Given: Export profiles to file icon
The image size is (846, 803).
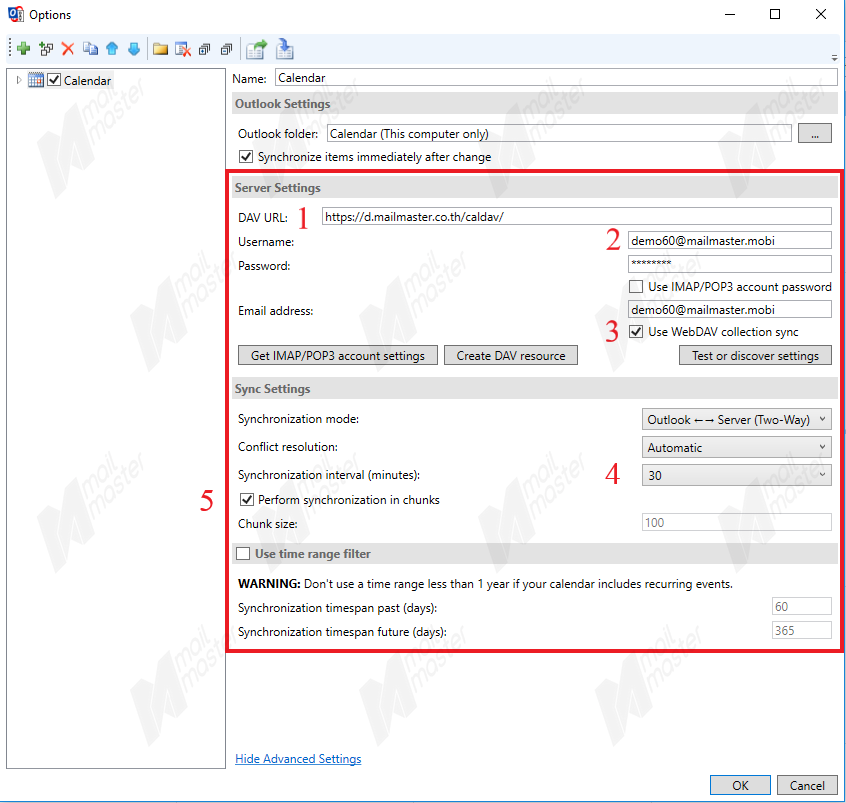Looking at the screenshot, I should 257,49.
